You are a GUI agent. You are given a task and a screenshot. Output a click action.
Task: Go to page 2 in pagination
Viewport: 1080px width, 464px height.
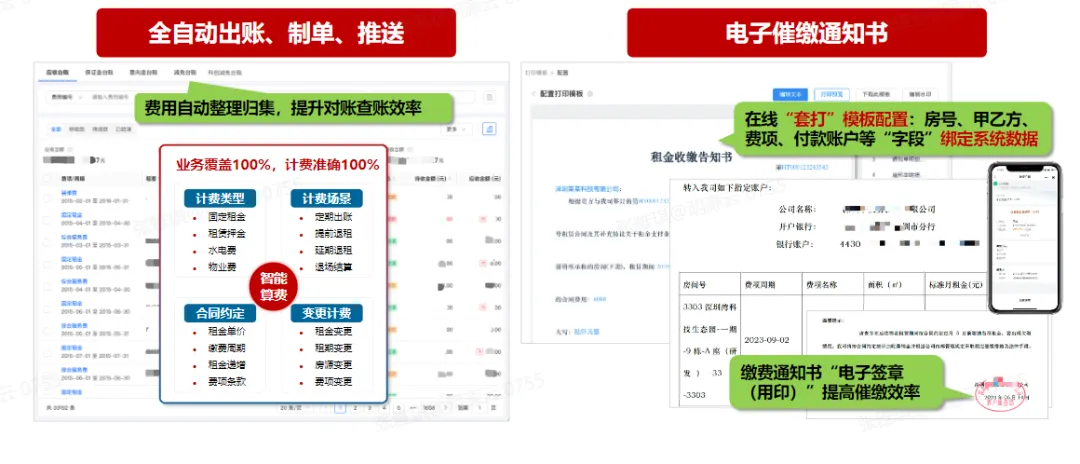[x=355, y=408]
